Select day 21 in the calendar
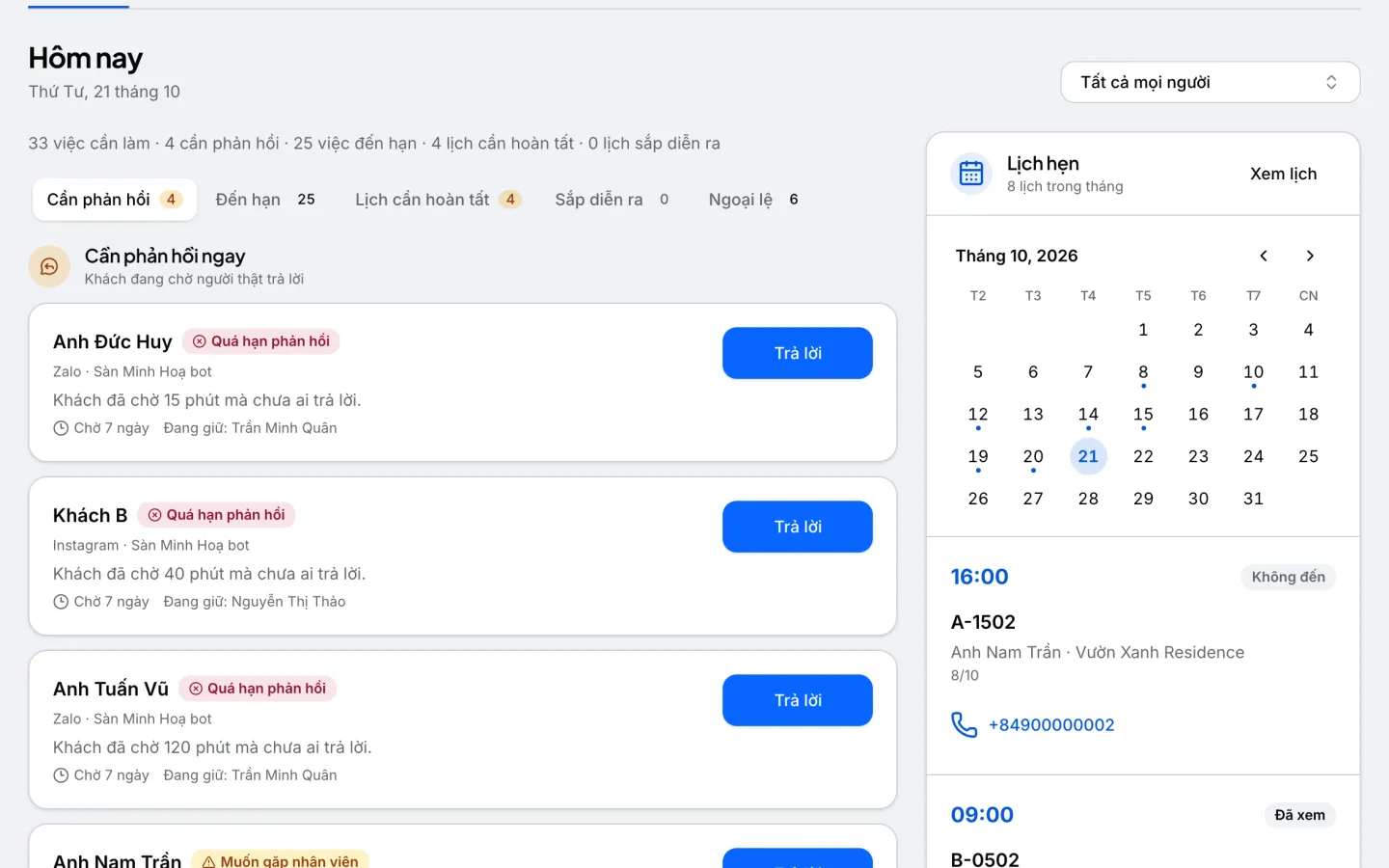1389x868 pixels. [x=1088, y=456]
